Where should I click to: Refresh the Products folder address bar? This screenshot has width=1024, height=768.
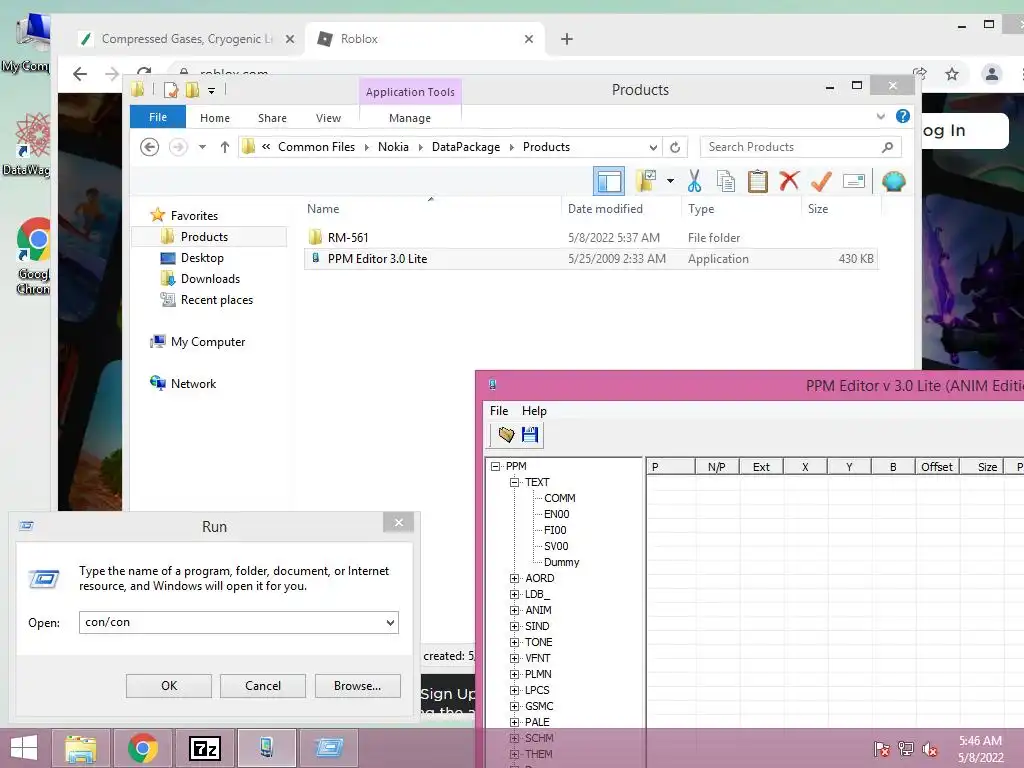675,147
